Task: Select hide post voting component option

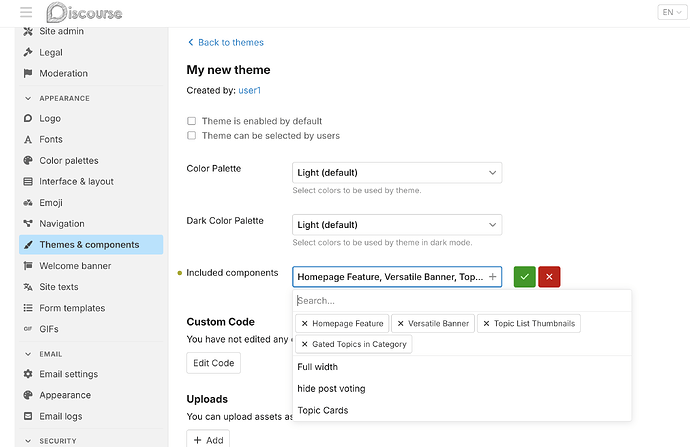Action: pos(462,388)
